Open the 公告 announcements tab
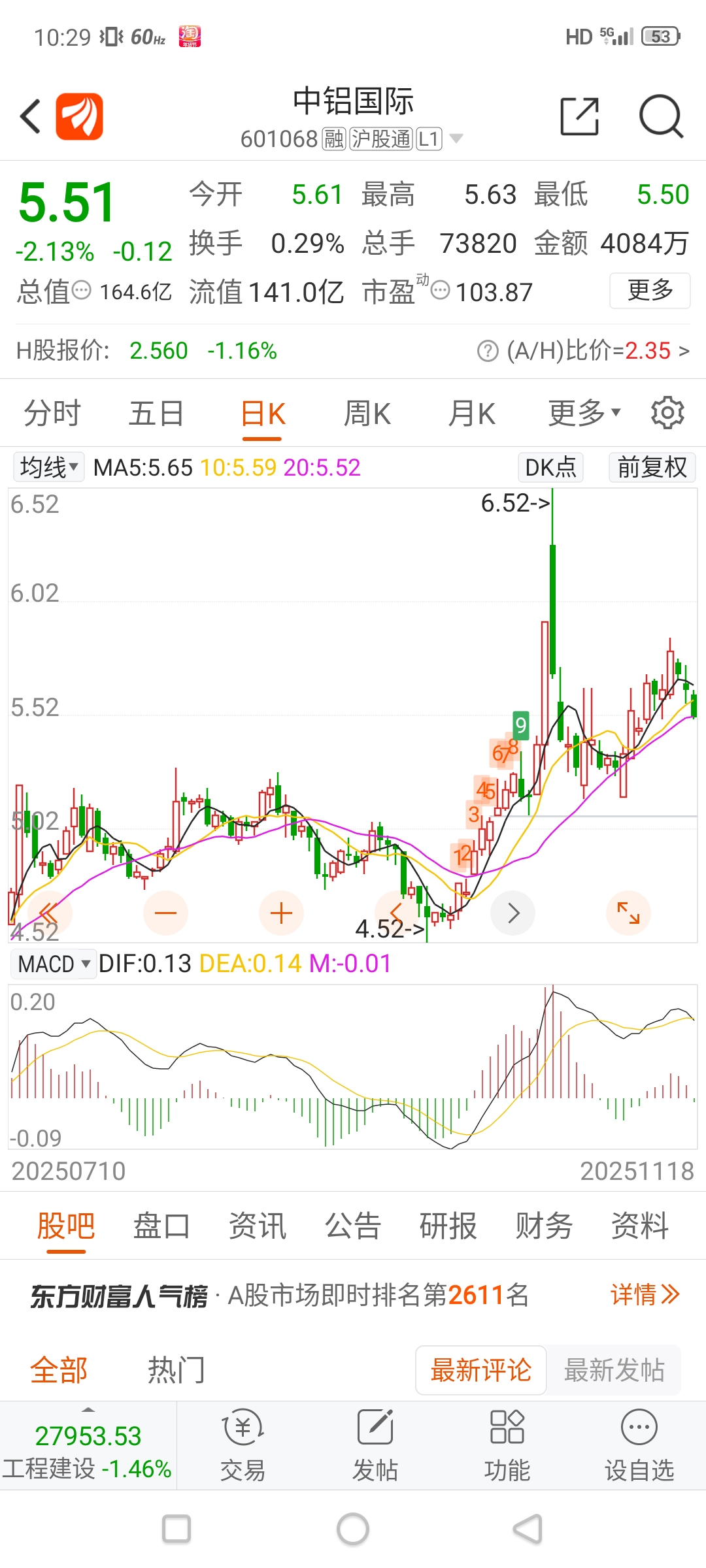 (353, 1225)
